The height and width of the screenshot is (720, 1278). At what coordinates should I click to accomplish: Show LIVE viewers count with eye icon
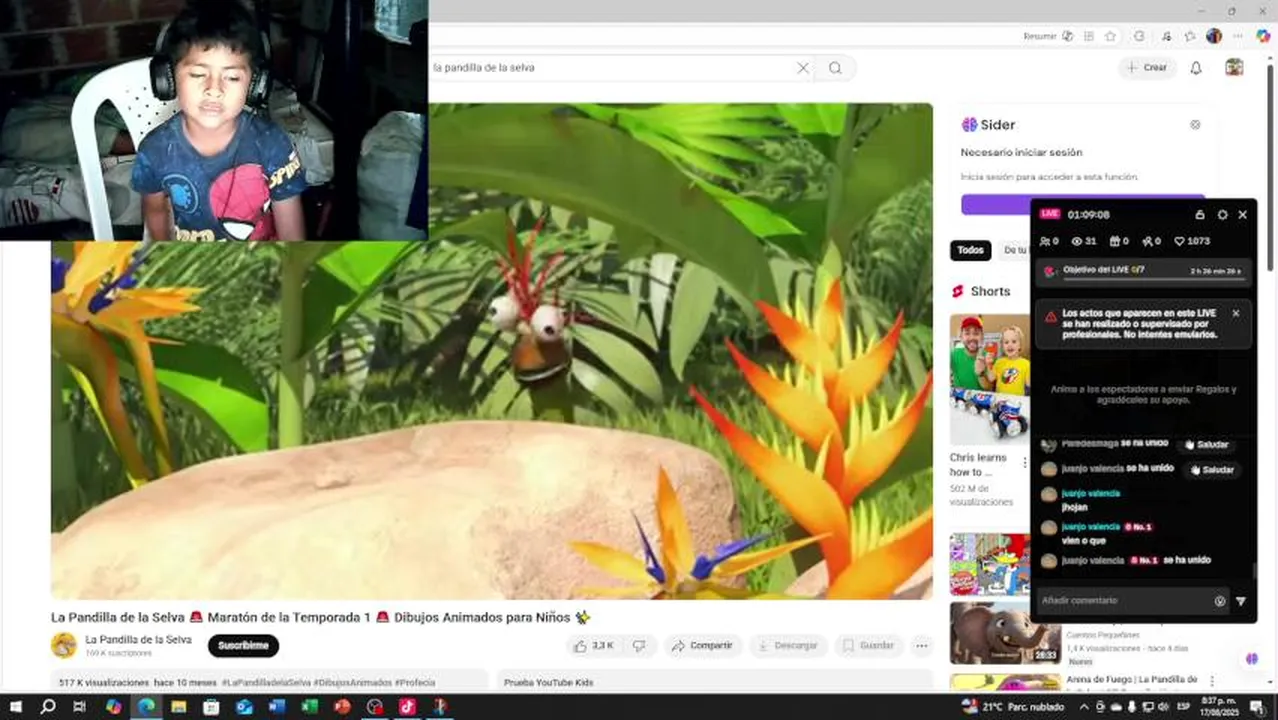coord(1084,241)
